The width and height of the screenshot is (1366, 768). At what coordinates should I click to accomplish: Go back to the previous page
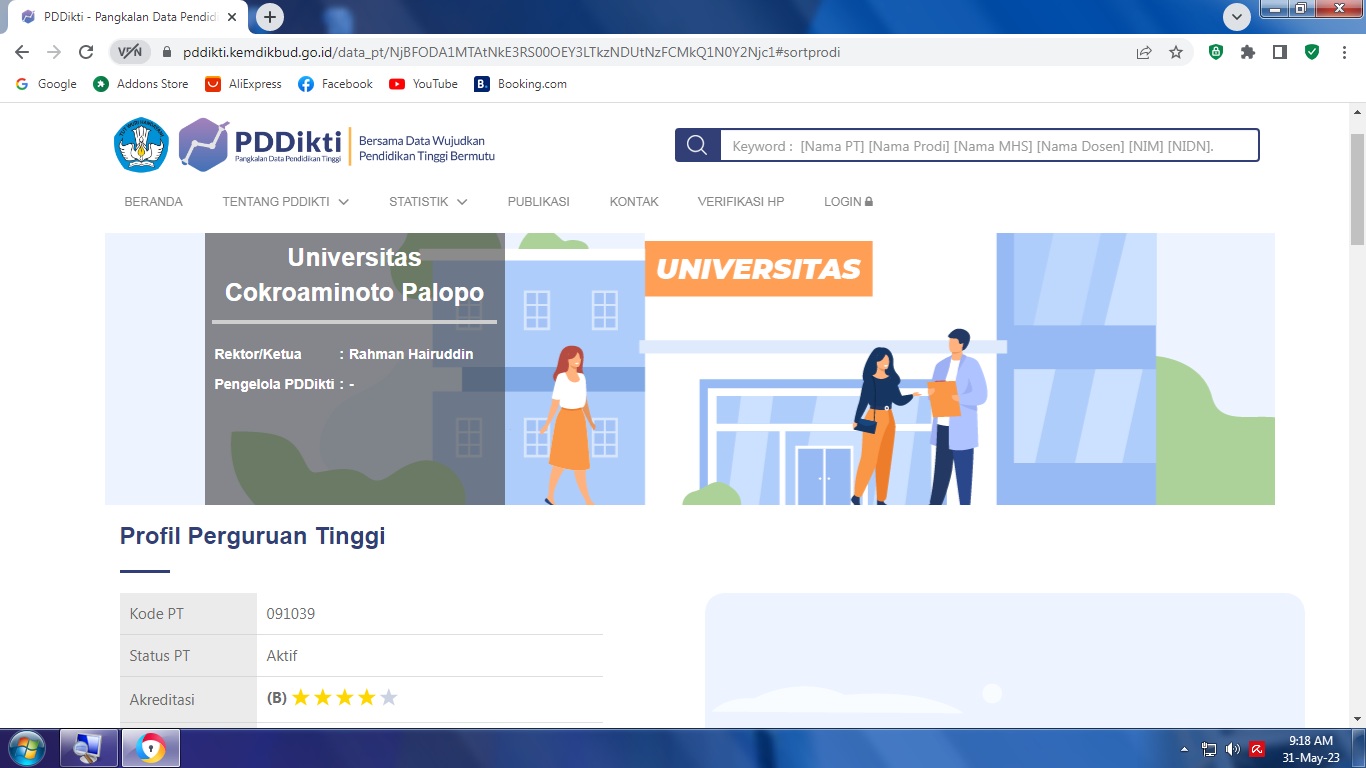click(x=22, y=52)
